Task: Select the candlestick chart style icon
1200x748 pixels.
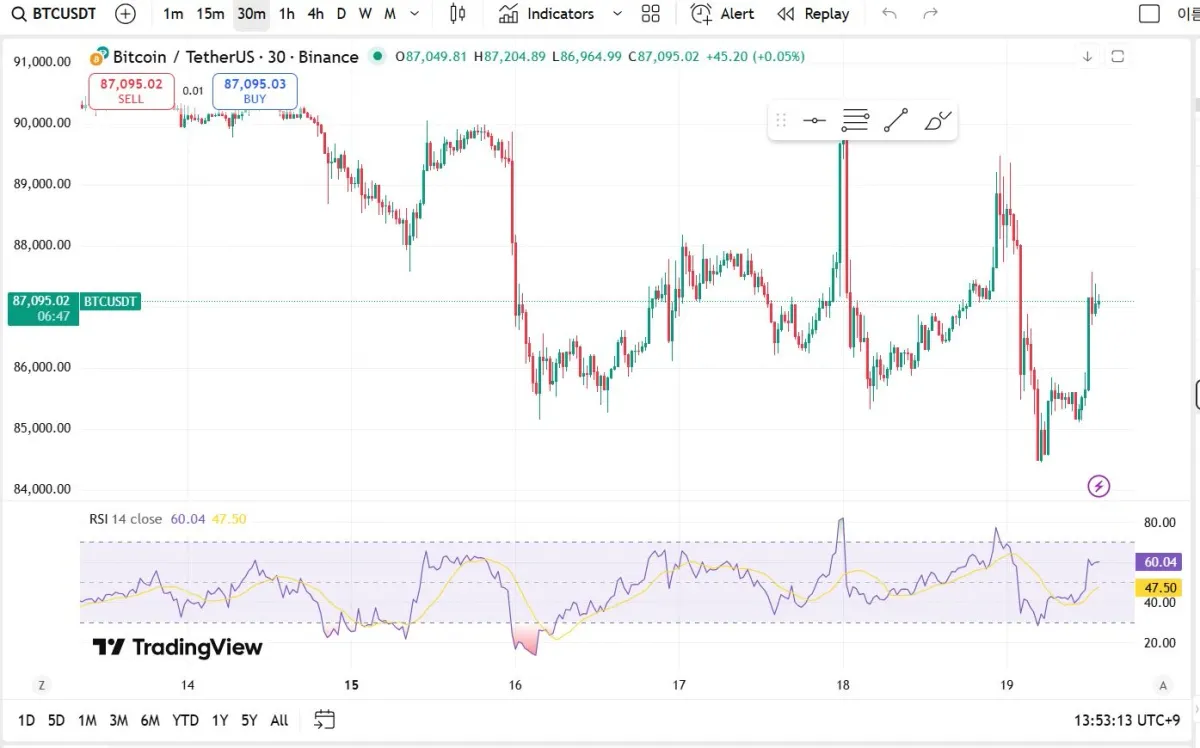Action: point(458,14)
